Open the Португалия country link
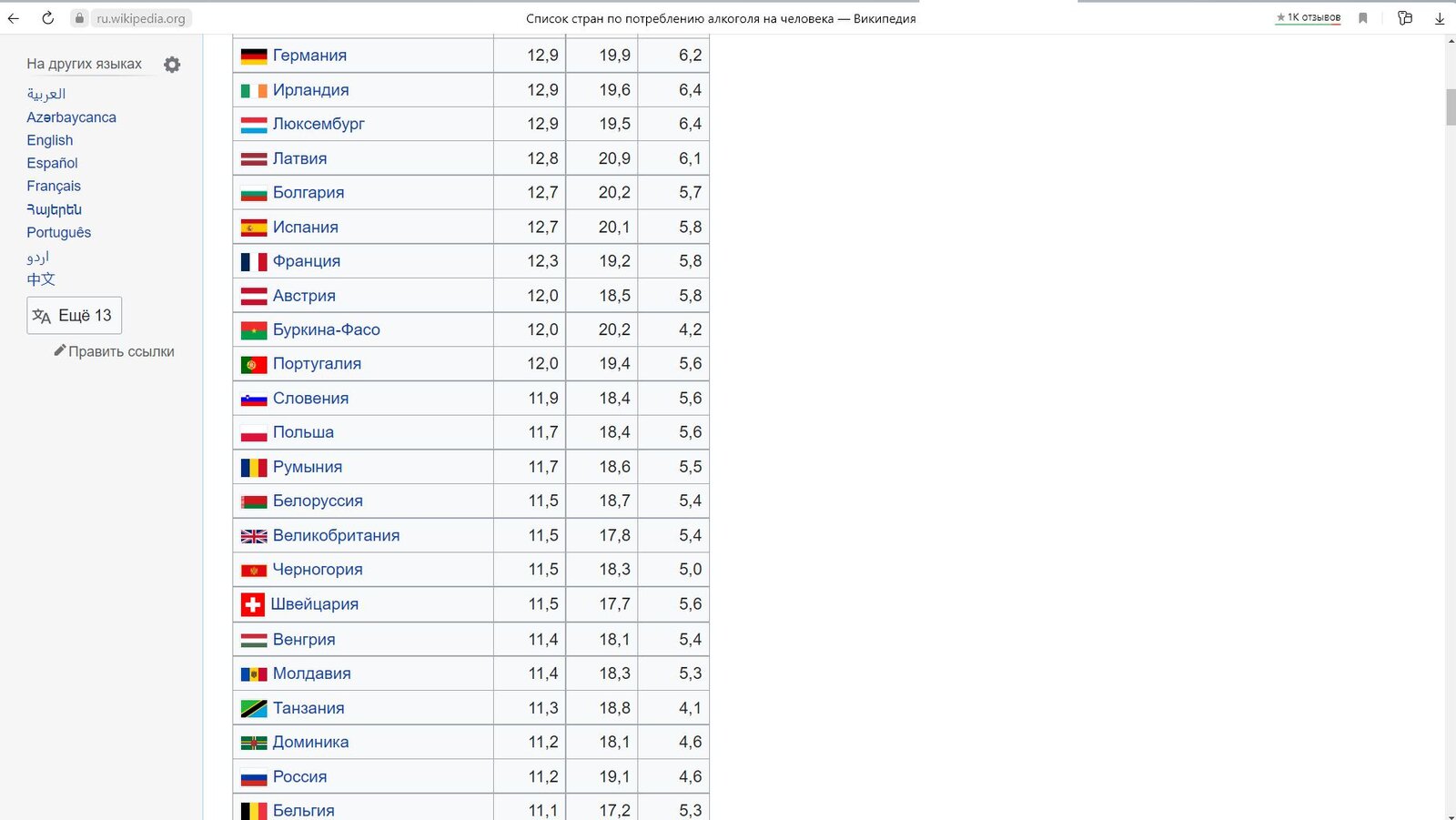Image resolution: width=1456 pixels, height=820 pixels. pyautogui.click(x=317, y=364)
